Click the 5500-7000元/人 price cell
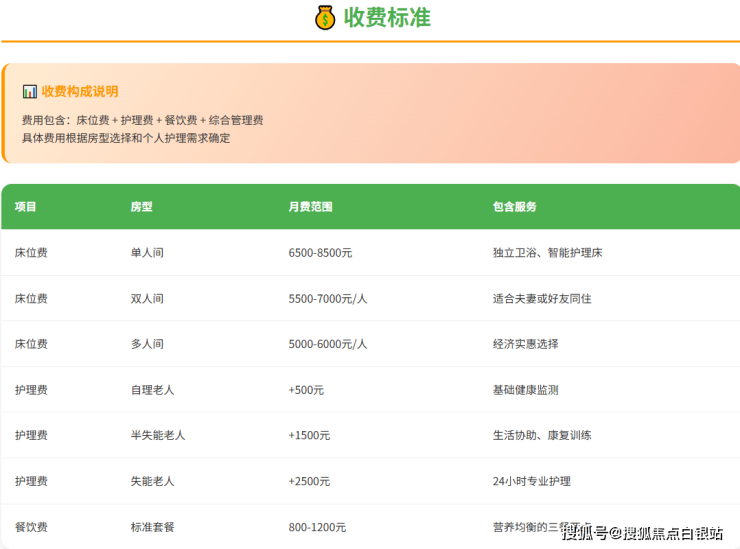Viewport: 740px width, 549px height. tap(328, 299)
